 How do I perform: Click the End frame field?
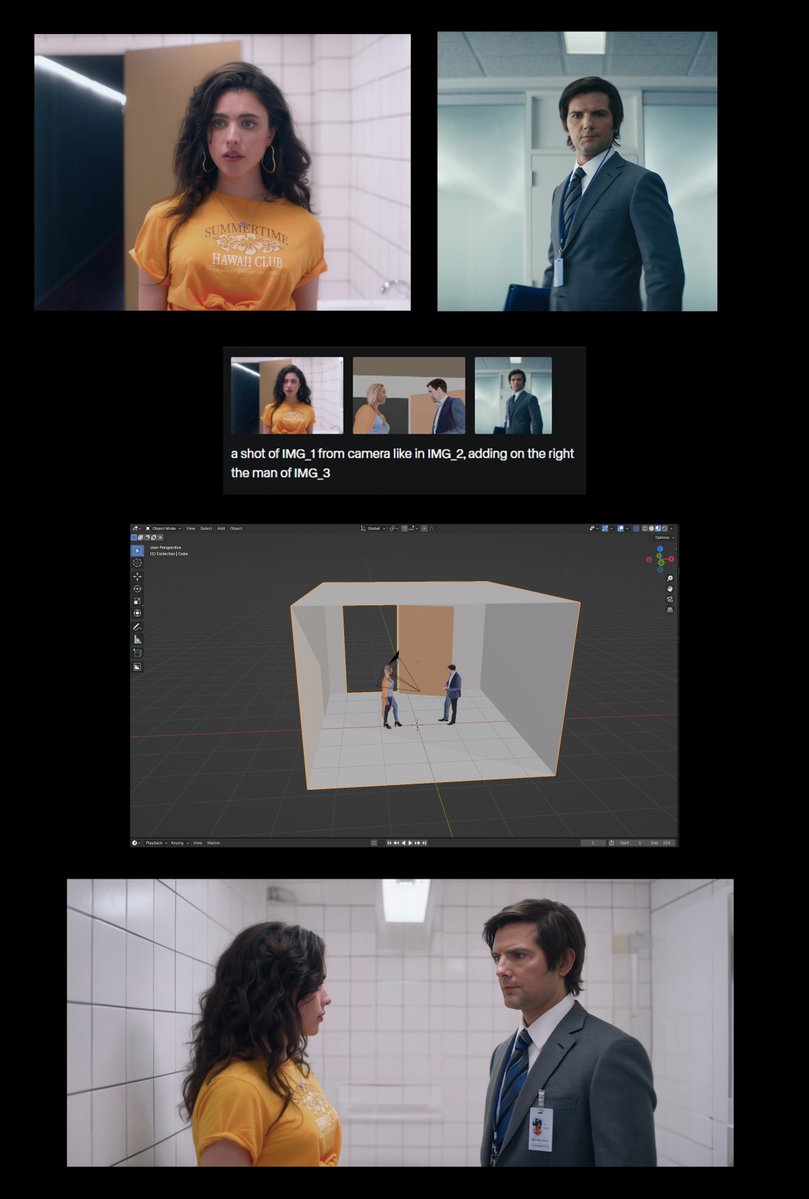point(662,843)
